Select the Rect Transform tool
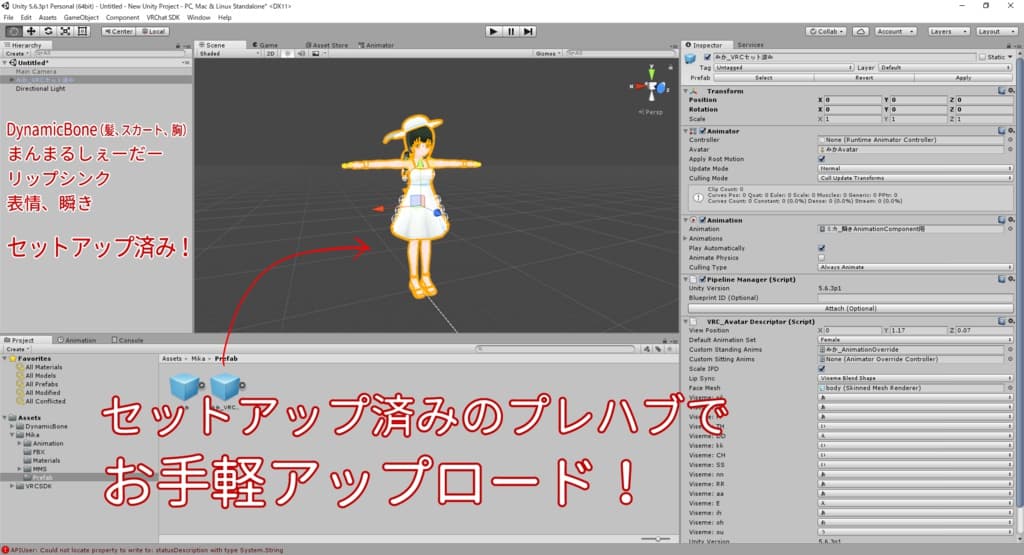The height and width of the screenshot is (555, 1024). click(x=83, y=31)
